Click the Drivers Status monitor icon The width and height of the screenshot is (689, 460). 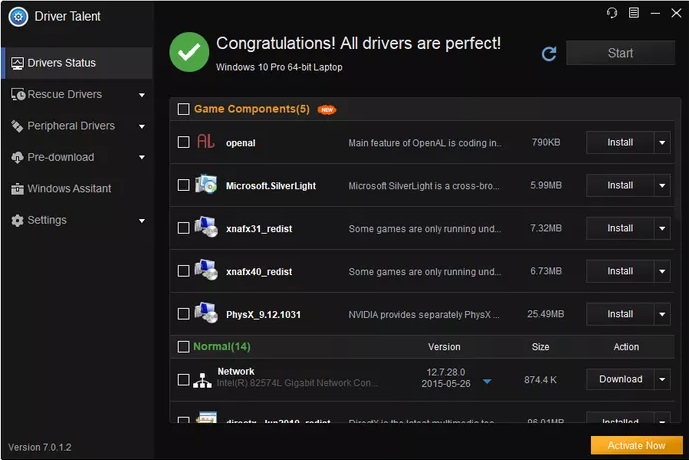[17, 63]
